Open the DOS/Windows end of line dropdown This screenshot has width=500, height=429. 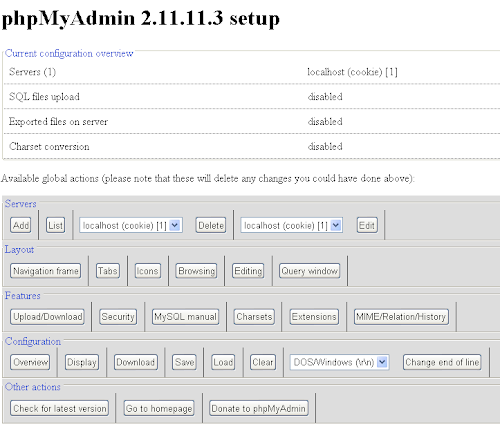339,362
